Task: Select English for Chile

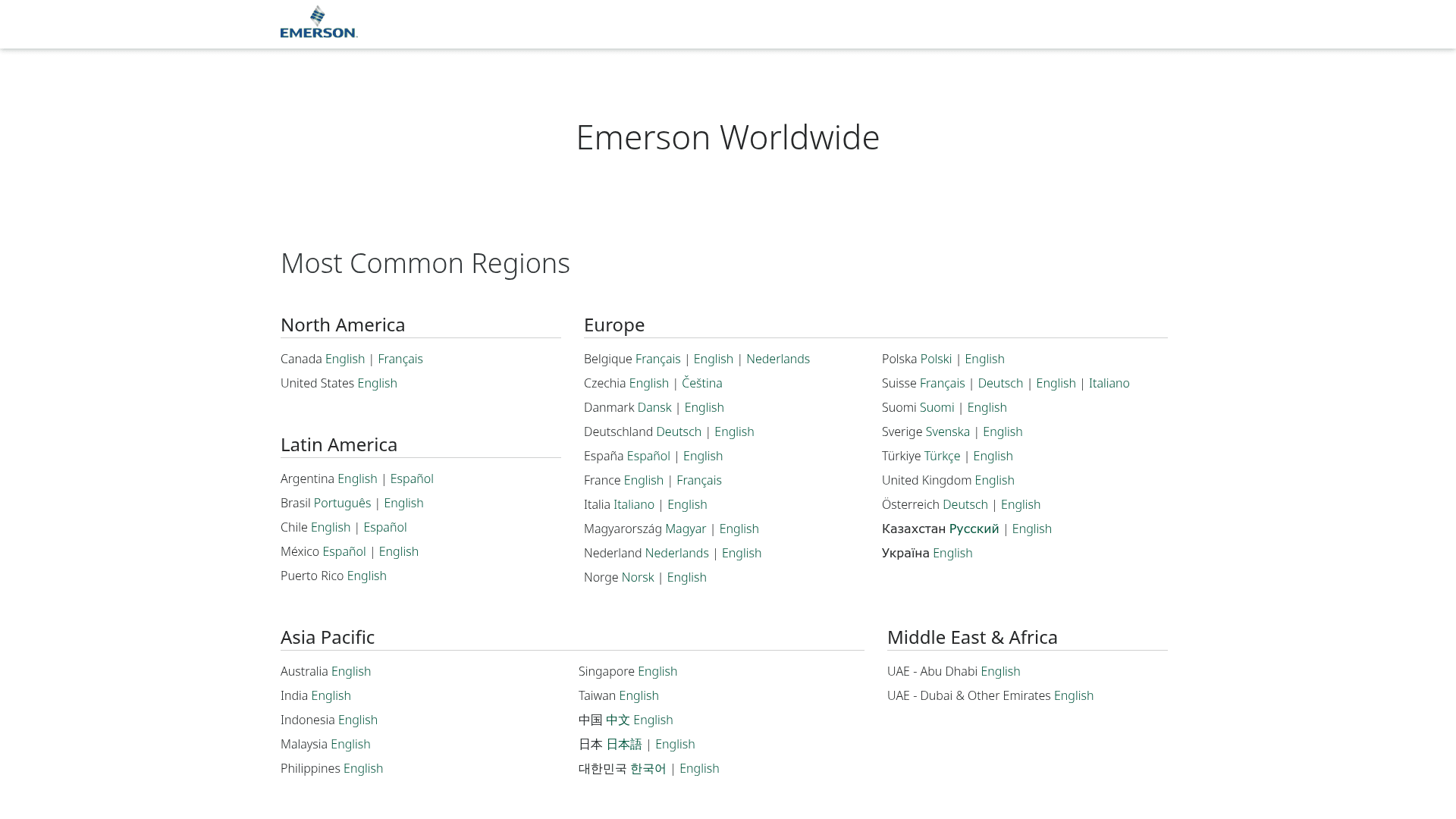Action: click(330, 527)
